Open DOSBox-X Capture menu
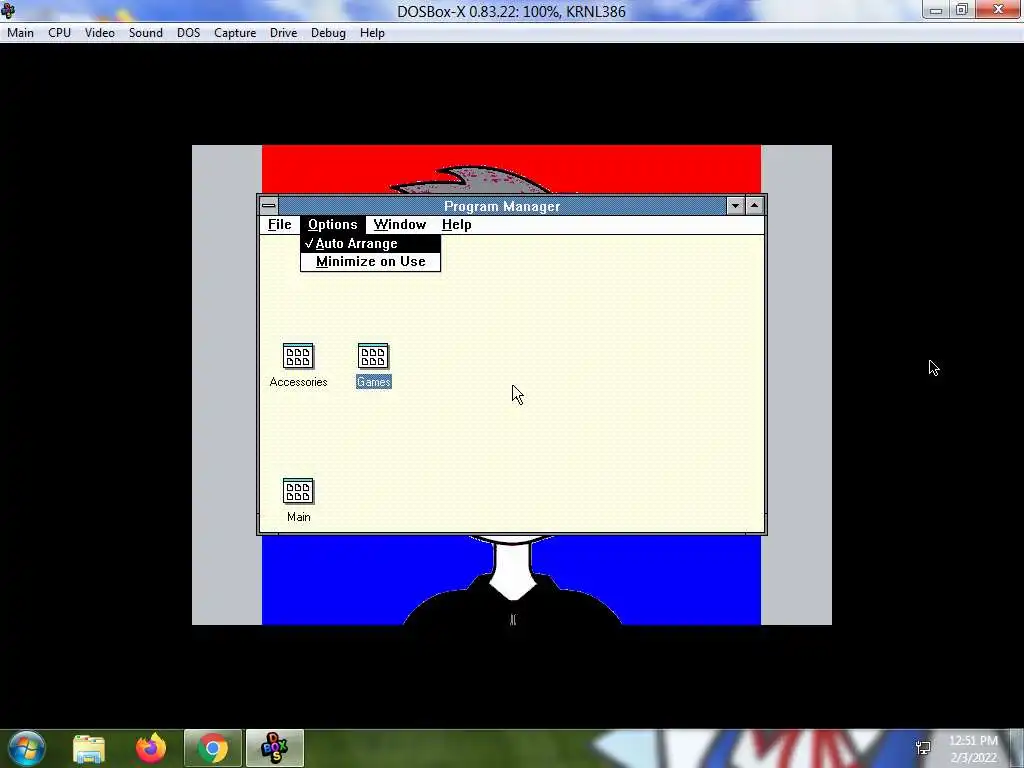 [235, 33]
